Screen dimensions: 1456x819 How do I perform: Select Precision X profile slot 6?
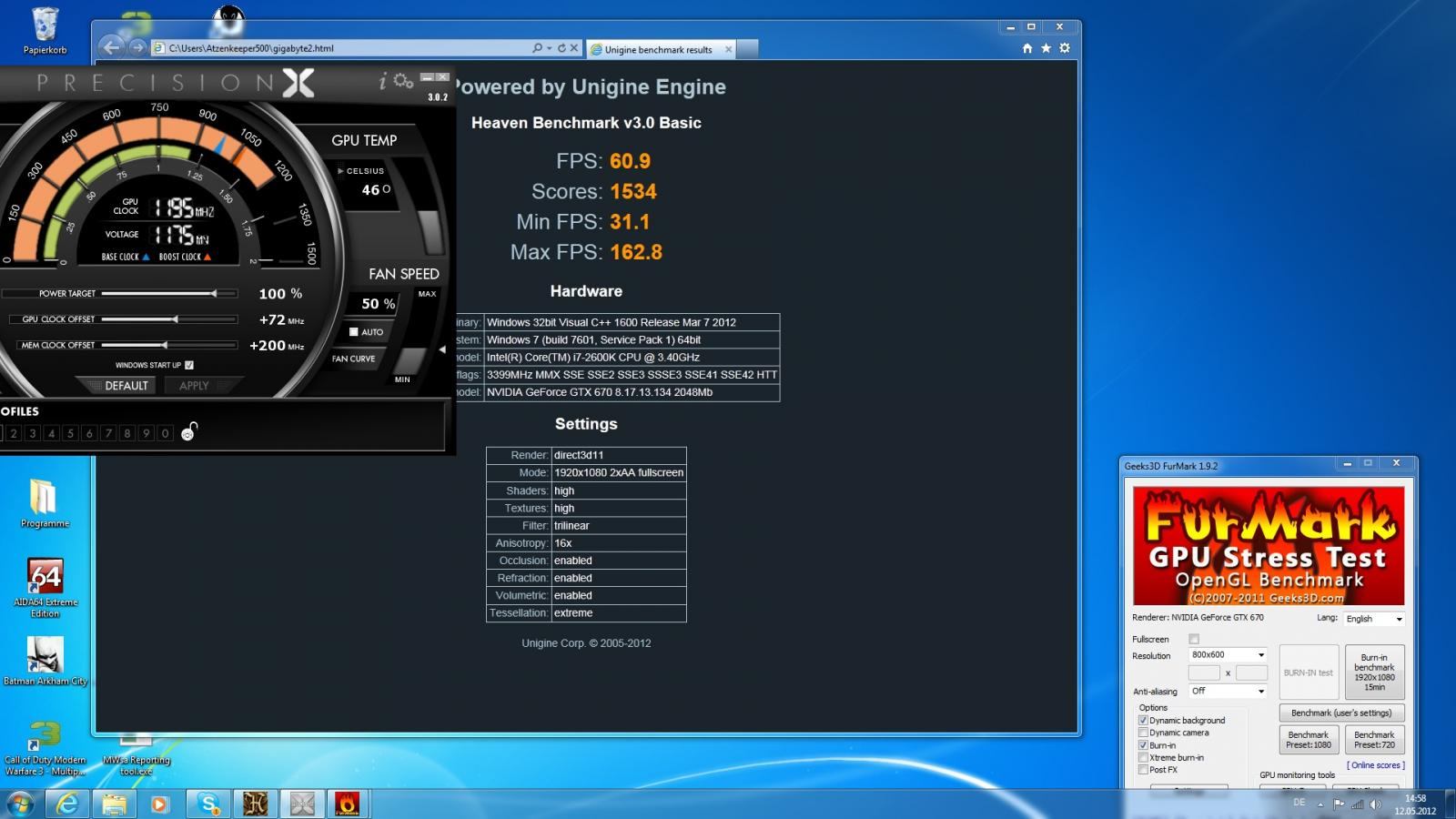click(x=89, y=433)
